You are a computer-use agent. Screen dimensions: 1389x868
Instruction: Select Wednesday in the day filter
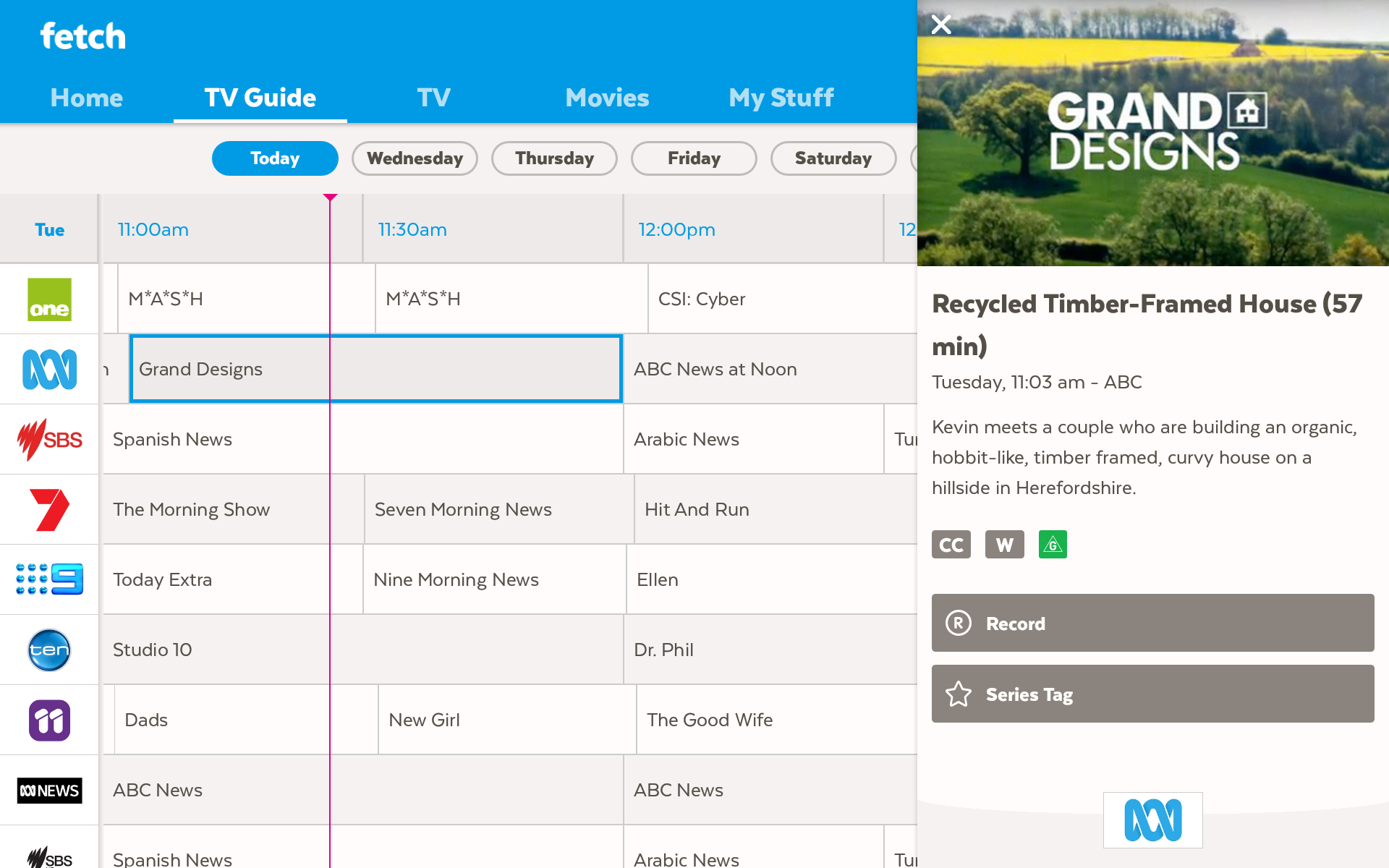(x=415, y=158)
